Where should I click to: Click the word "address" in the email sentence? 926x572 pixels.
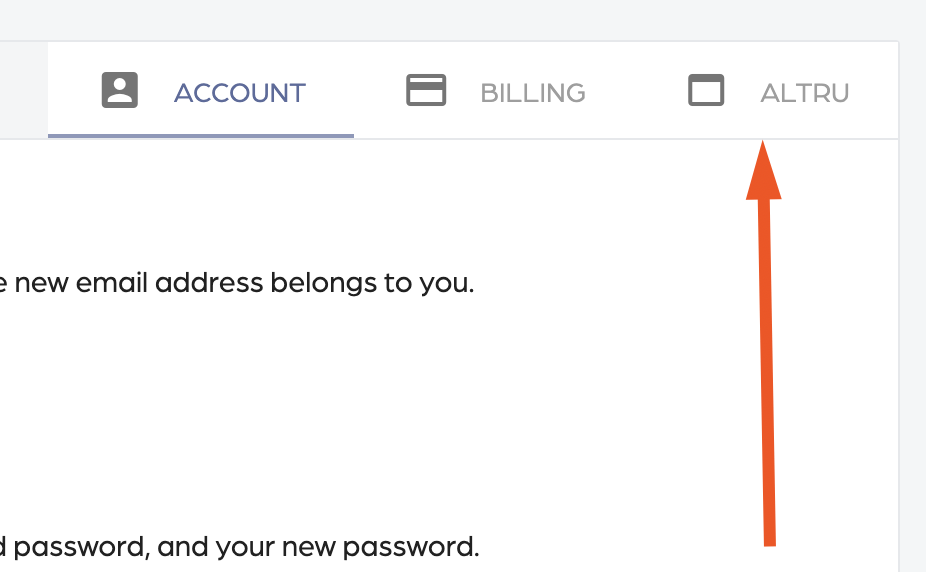209,283
